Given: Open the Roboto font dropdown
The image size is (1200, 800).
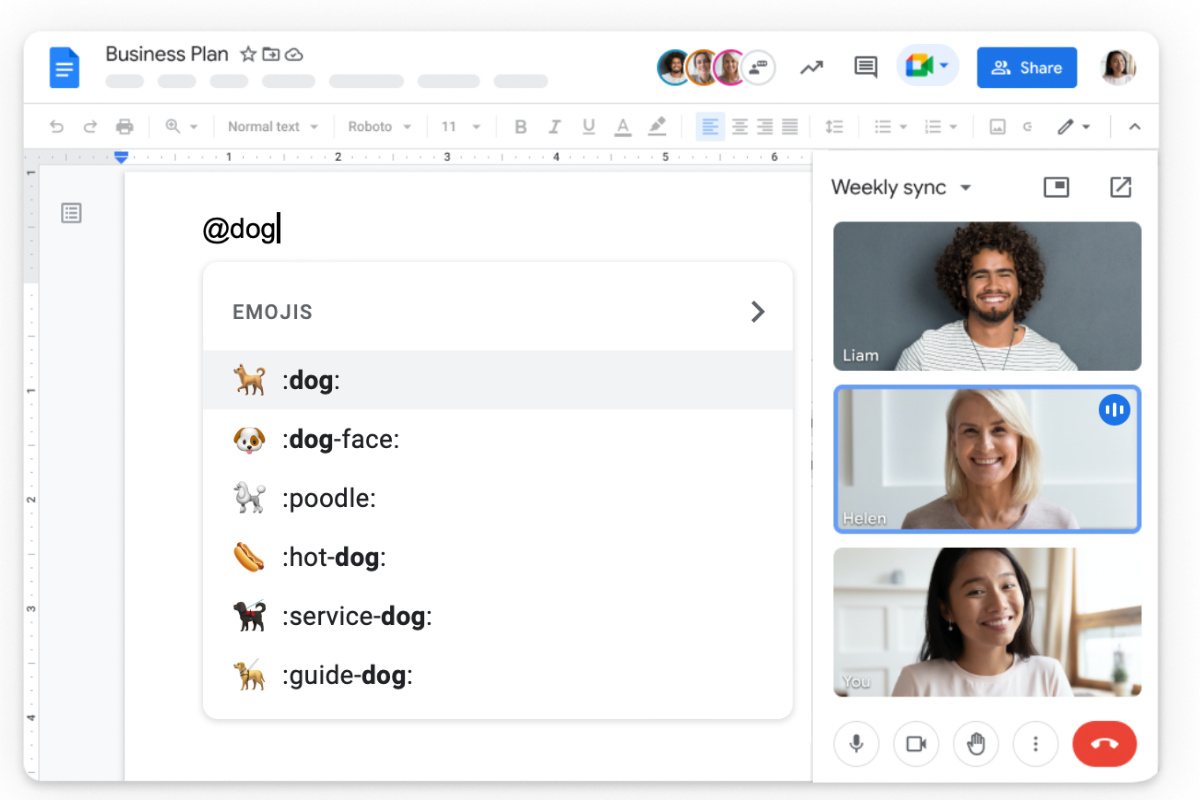Looking at the screenshot, I should point(380,127).
